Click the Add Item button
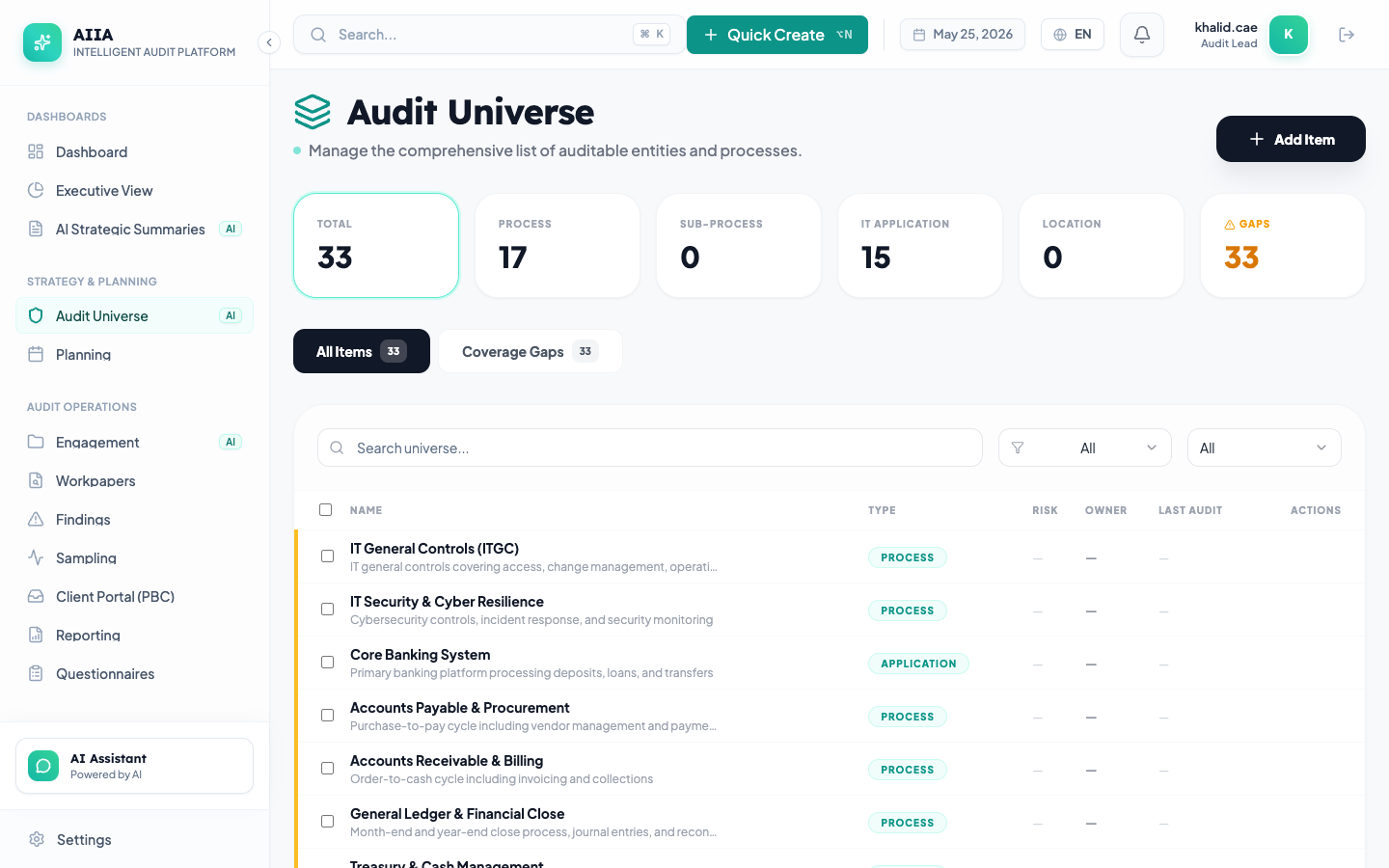Screen dimensions: 1389x868 [1291, 139]
